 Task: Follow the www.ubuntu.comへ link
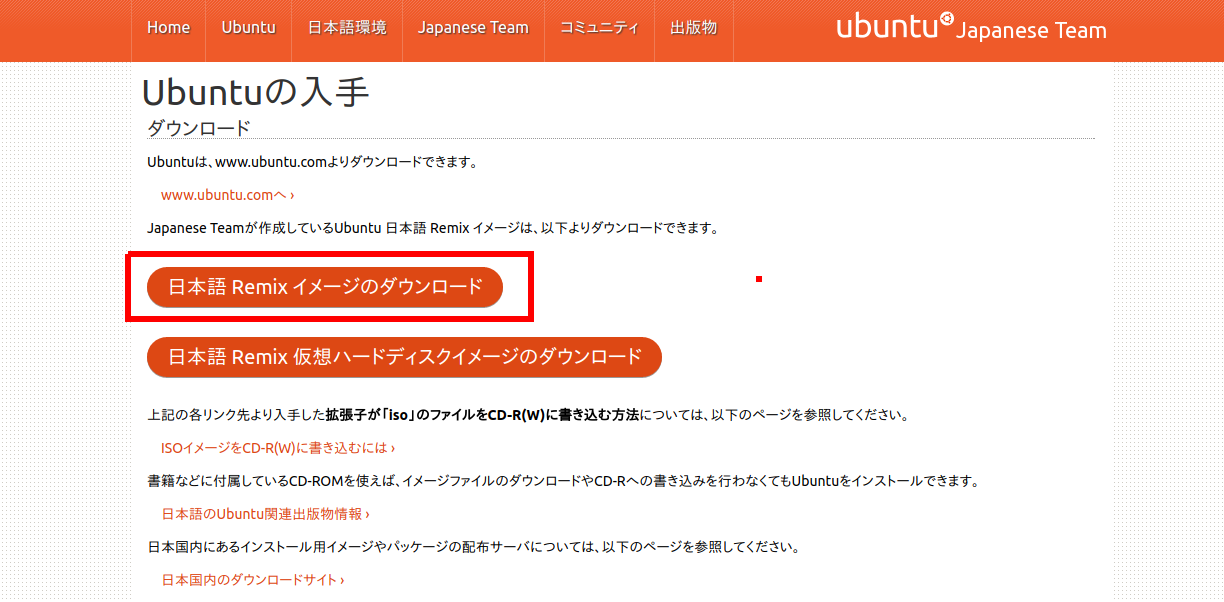point(227,195)
